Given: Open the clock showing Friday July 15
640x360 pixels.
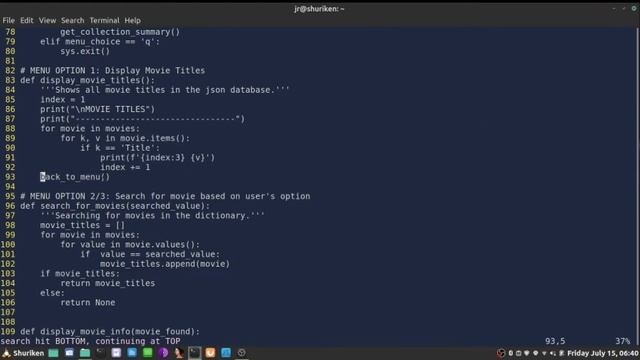Looking at the screenshot, I should pos(602,353).
